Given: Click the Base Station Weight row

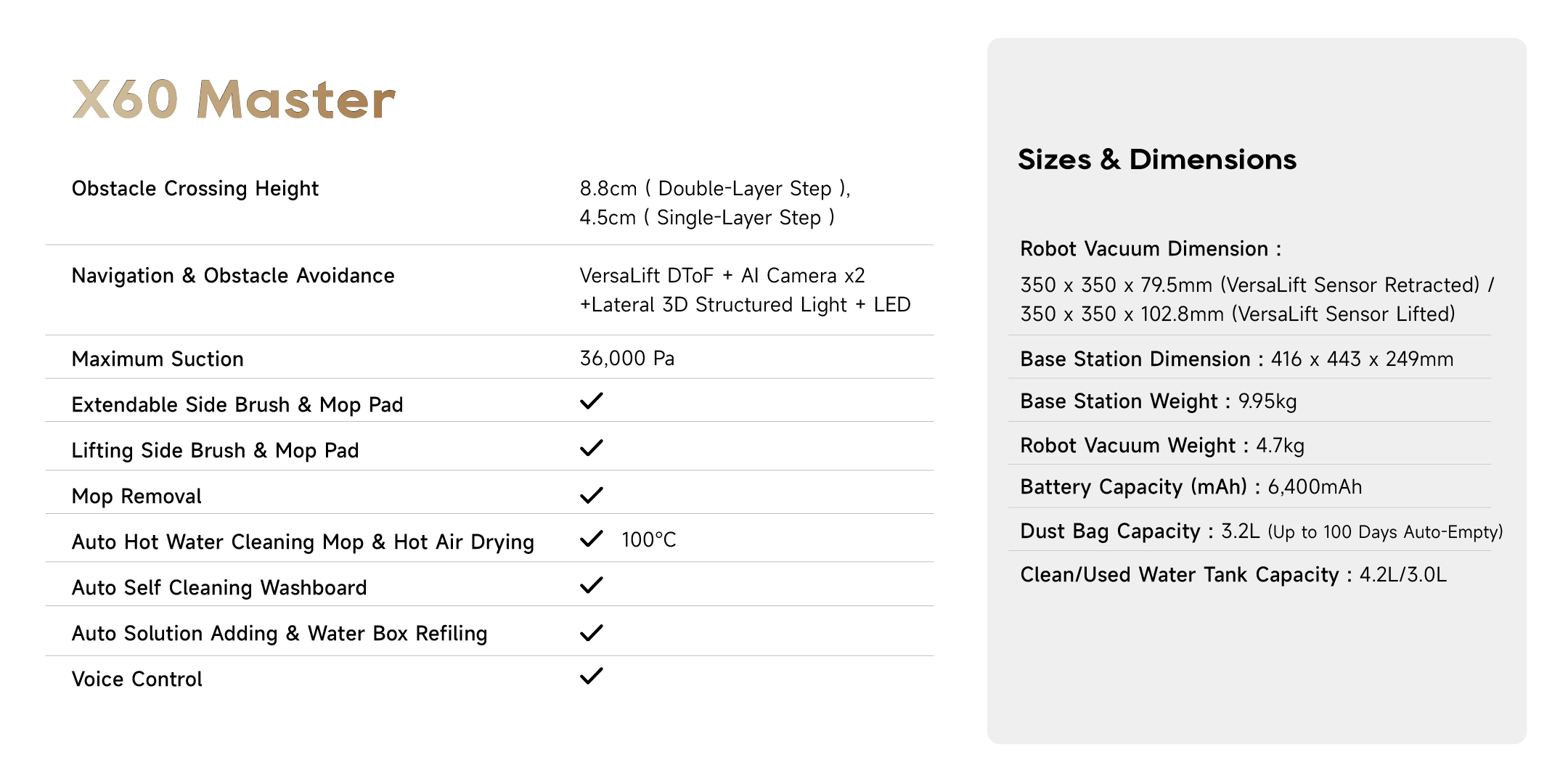Looking at the screenshot, I should [1158, 401].
